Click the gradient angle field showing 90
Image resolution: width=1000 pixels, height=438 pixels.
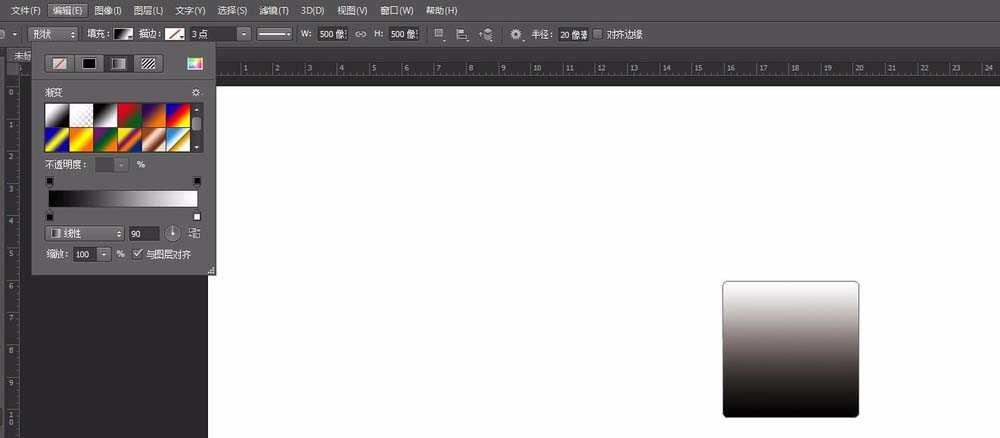(142, 232)
